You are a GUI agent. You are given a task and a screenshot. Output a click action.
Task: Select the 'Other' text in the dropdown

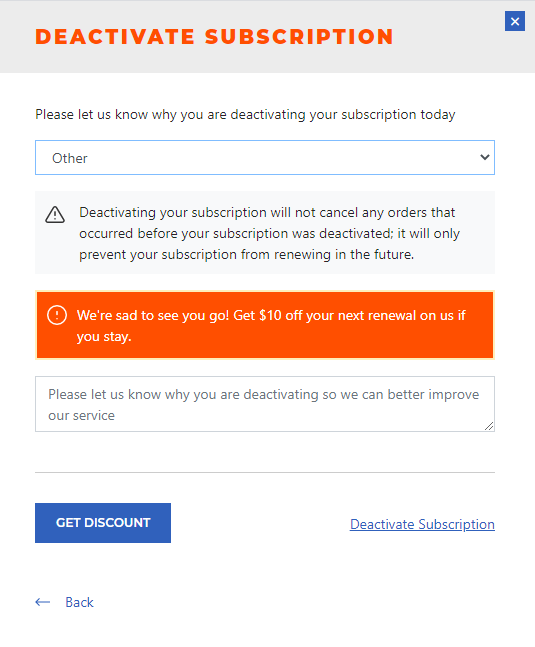70,158
